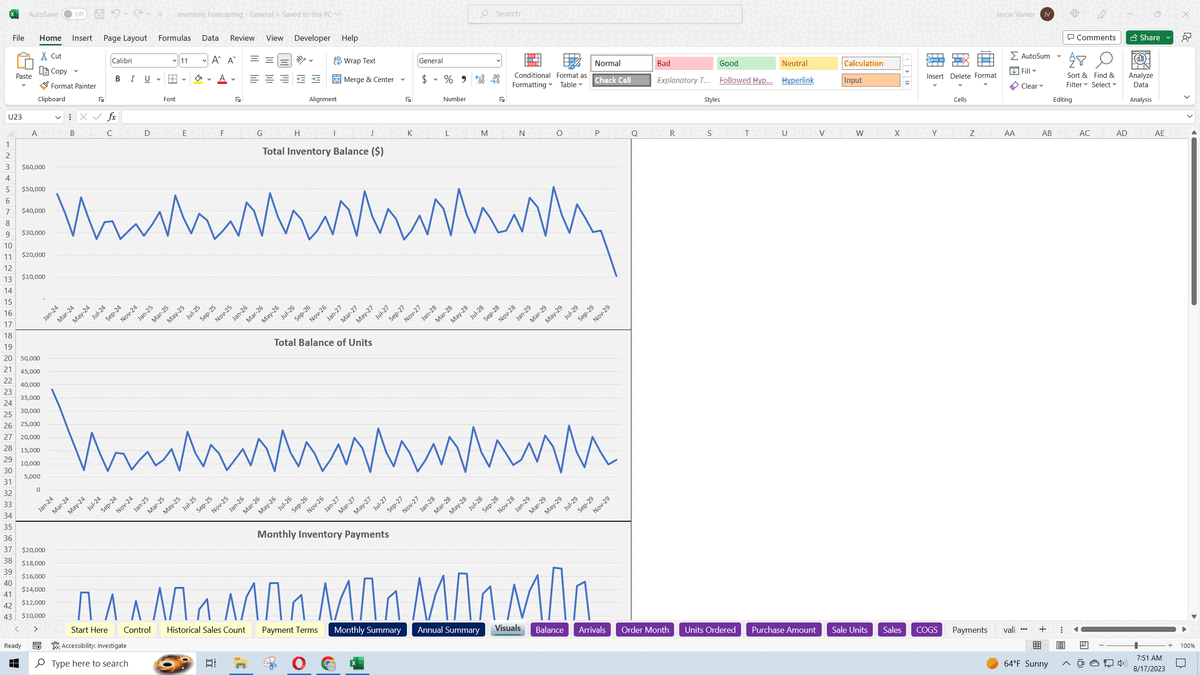
Task: Switch to the Monthly Summary sheet
Action: pyautogui.click(x=367, y=630)
